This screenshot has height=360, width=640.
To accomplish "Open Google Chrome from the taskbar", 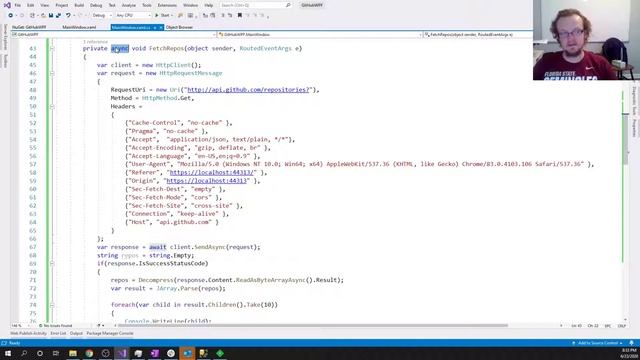I will (89, 353).
